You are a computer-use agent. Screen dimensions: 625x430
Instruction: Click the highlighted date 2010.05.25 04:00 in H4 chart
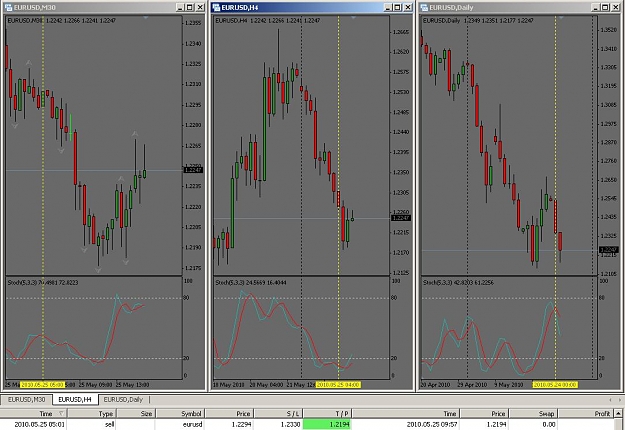click(338, 385)
